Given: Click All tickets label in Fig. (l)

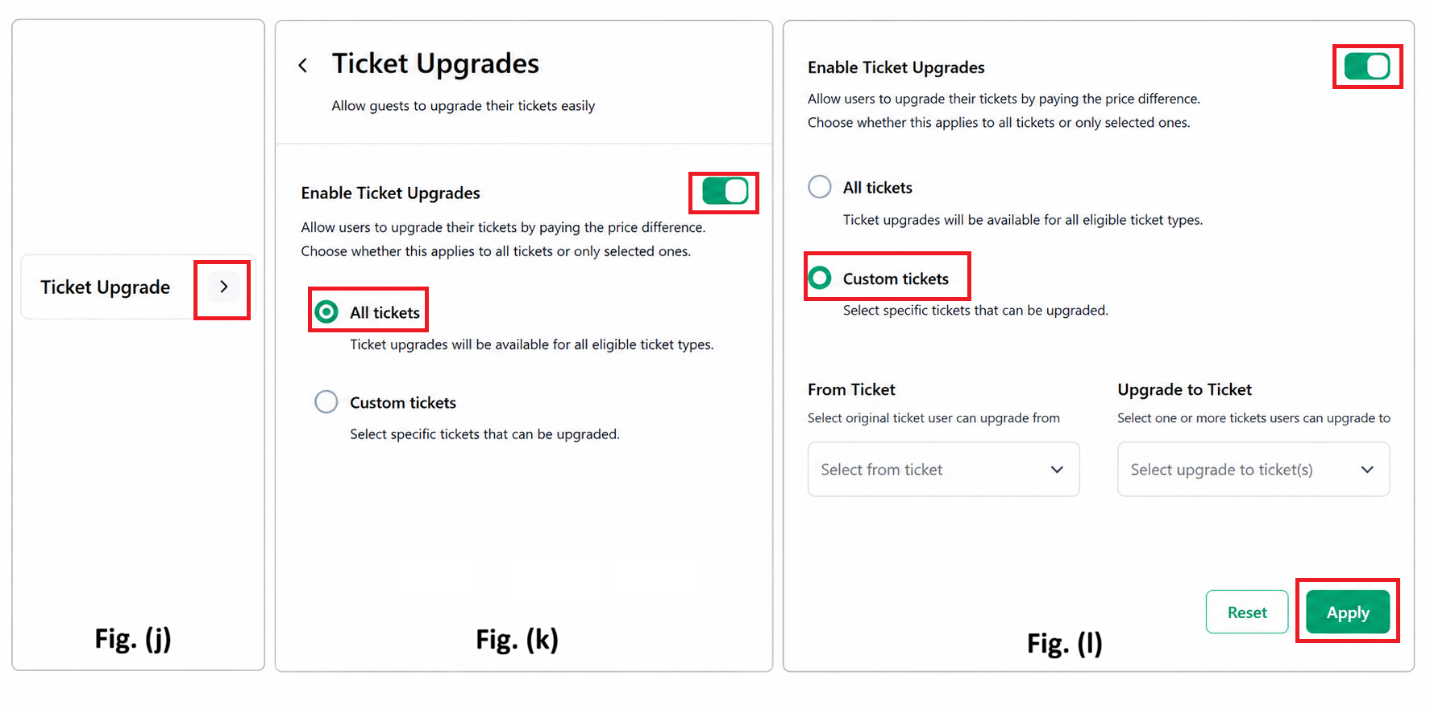Looking at the screenshot, I should [x=877, y=188].
